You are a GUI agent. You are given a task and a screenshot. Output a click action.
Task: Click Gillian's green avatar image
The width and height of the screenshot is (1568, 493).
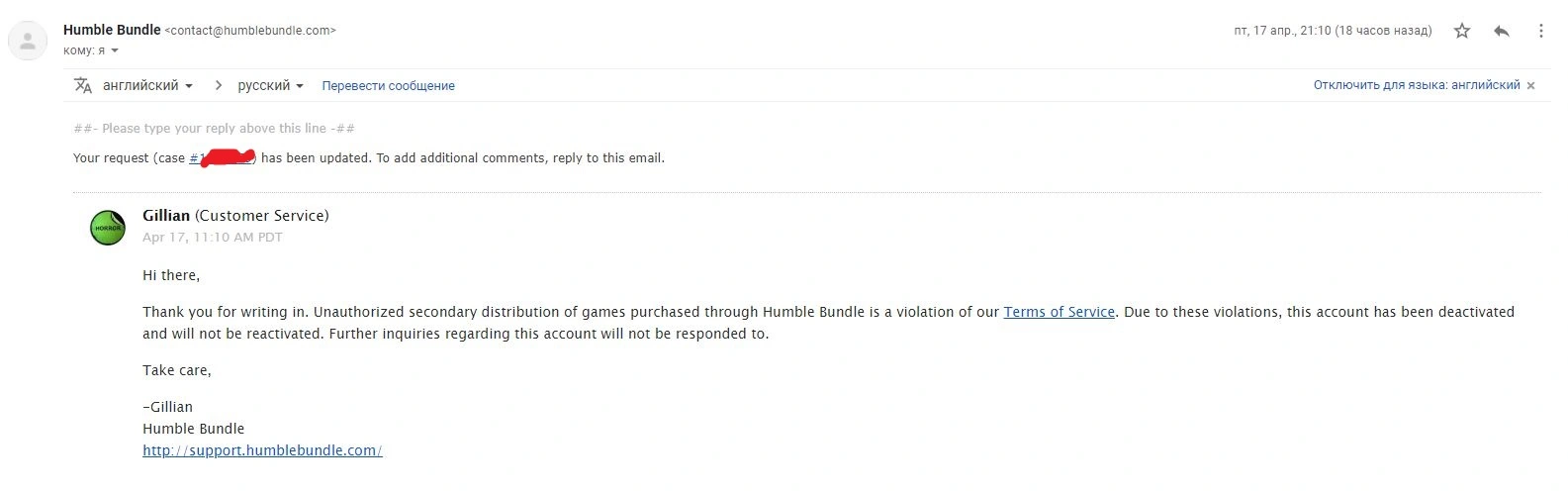click(108, 228)
